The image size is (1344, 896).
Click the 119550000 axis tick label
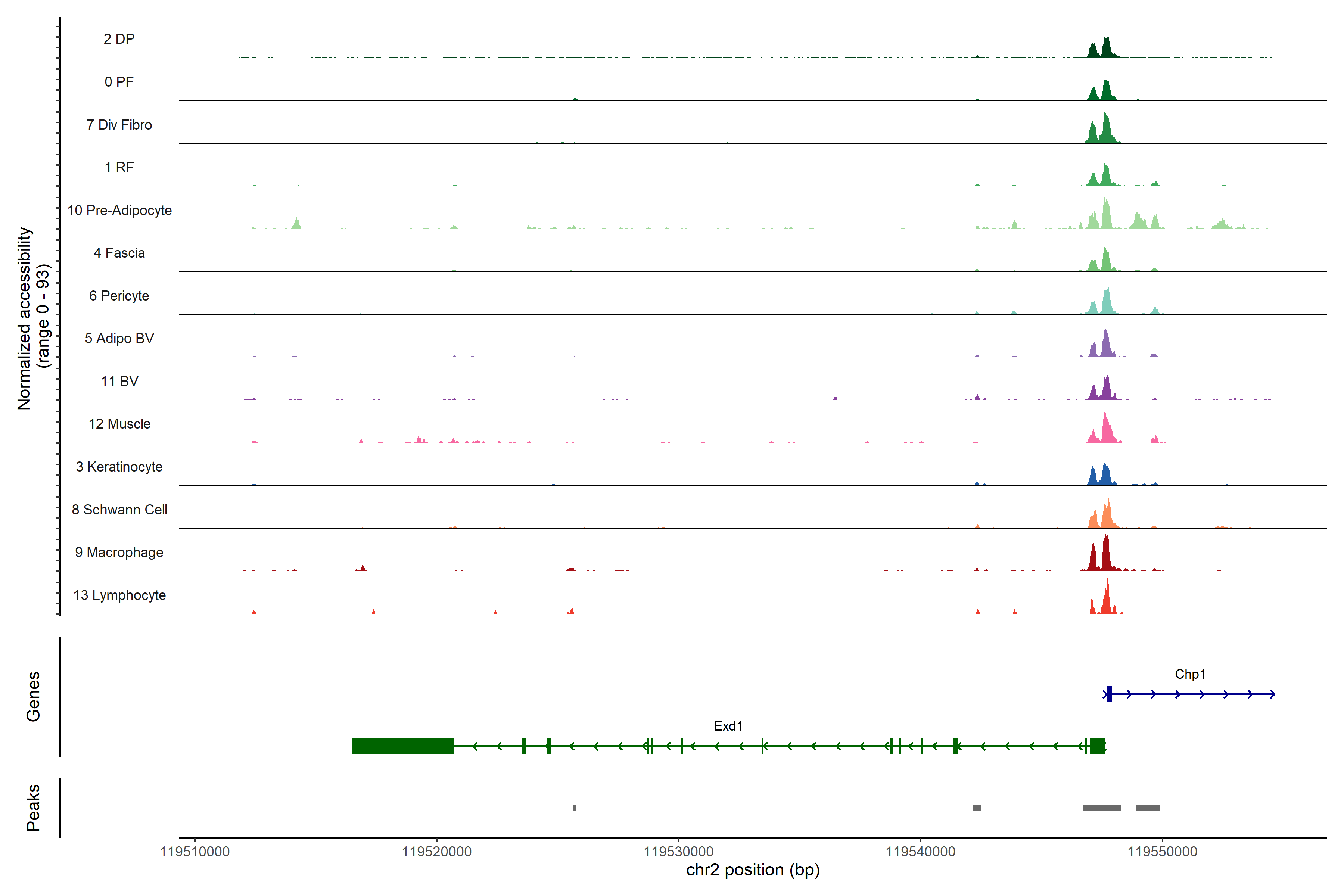[1162, 852]
